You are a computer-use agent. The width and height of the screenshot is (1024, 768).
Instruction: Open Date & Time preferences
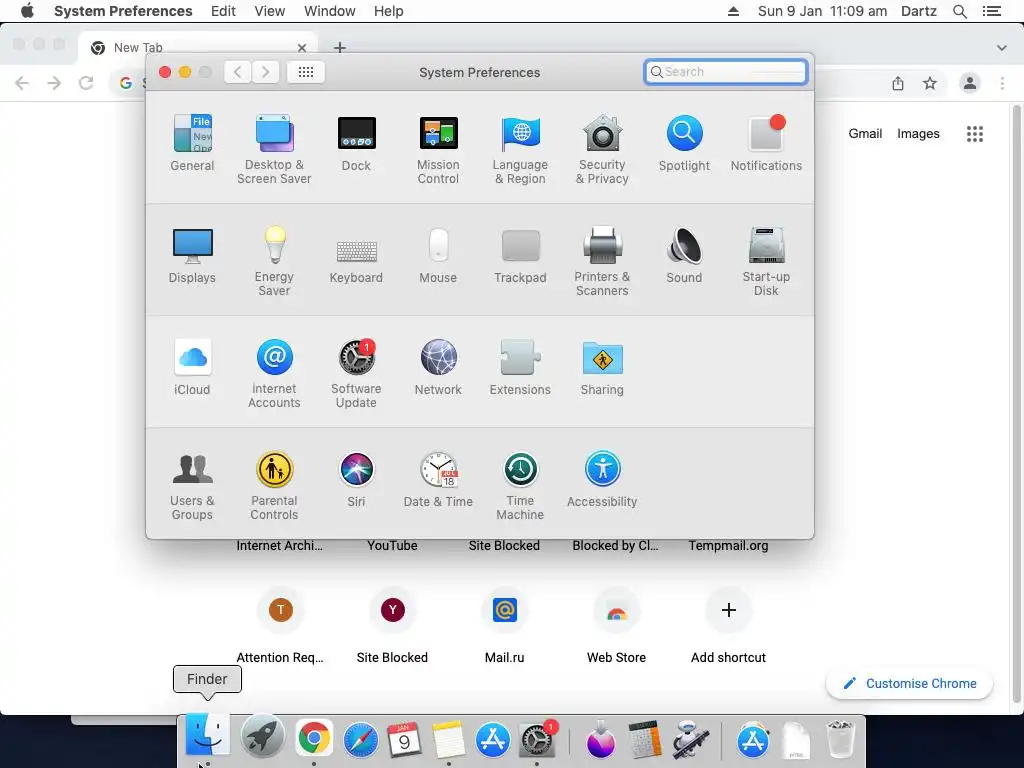[438, 480]
